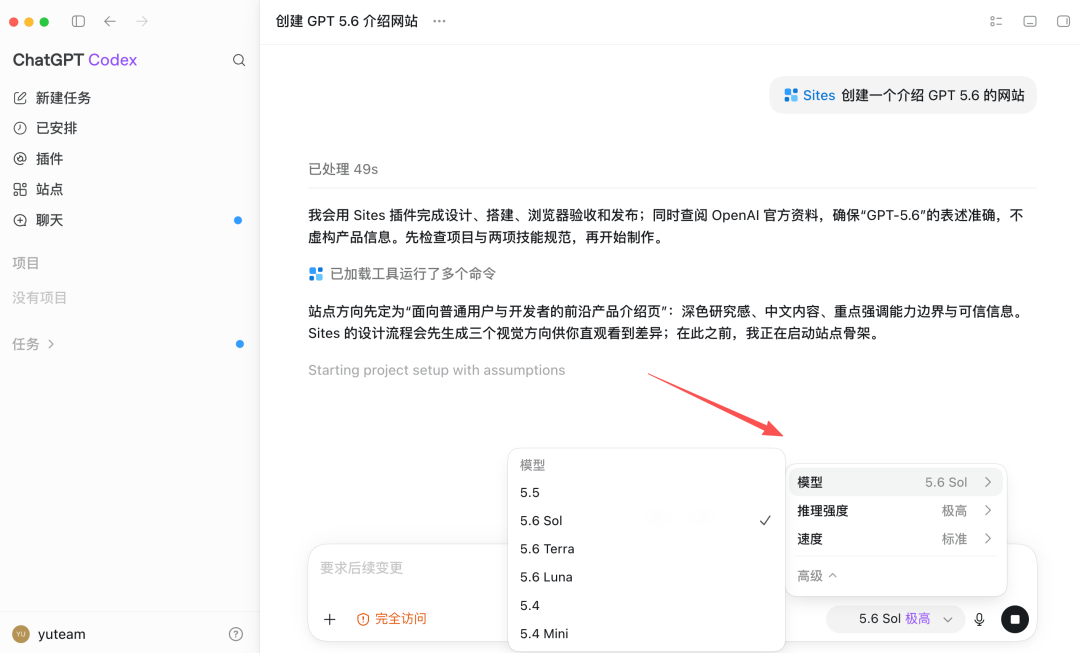1080x653 pixels.
Task: Open the 推理强度 submenu row
Action: (x=895, y=510)
